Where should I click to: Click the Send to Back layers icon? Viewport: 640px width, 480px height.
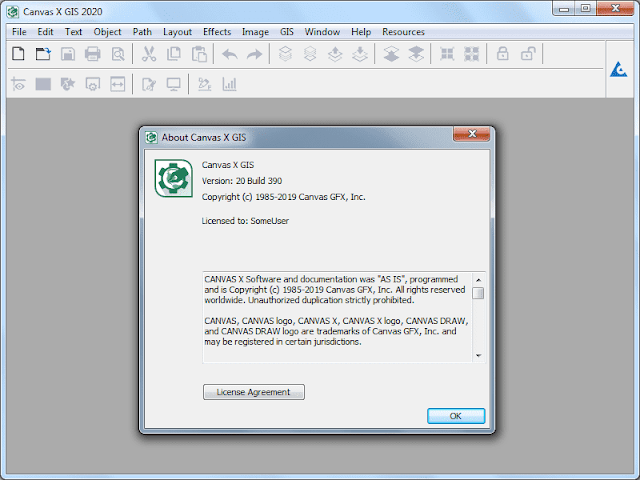coord(310,53)
